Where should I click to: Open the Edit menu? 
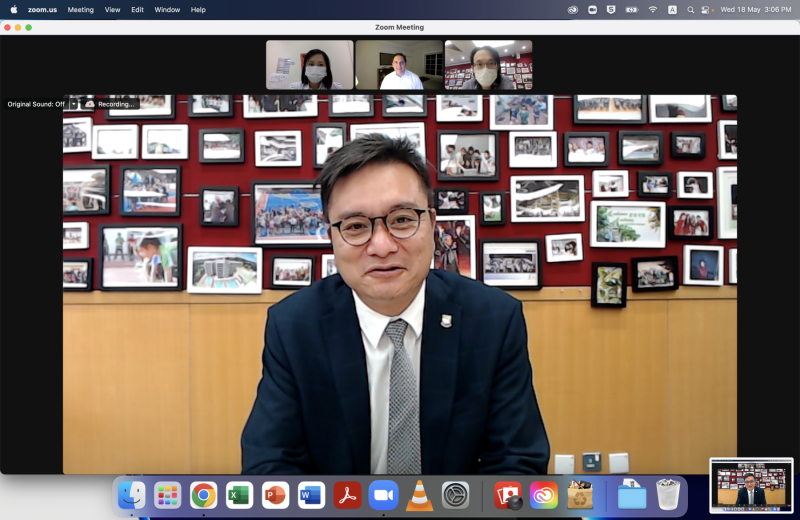tap(137, 10)
